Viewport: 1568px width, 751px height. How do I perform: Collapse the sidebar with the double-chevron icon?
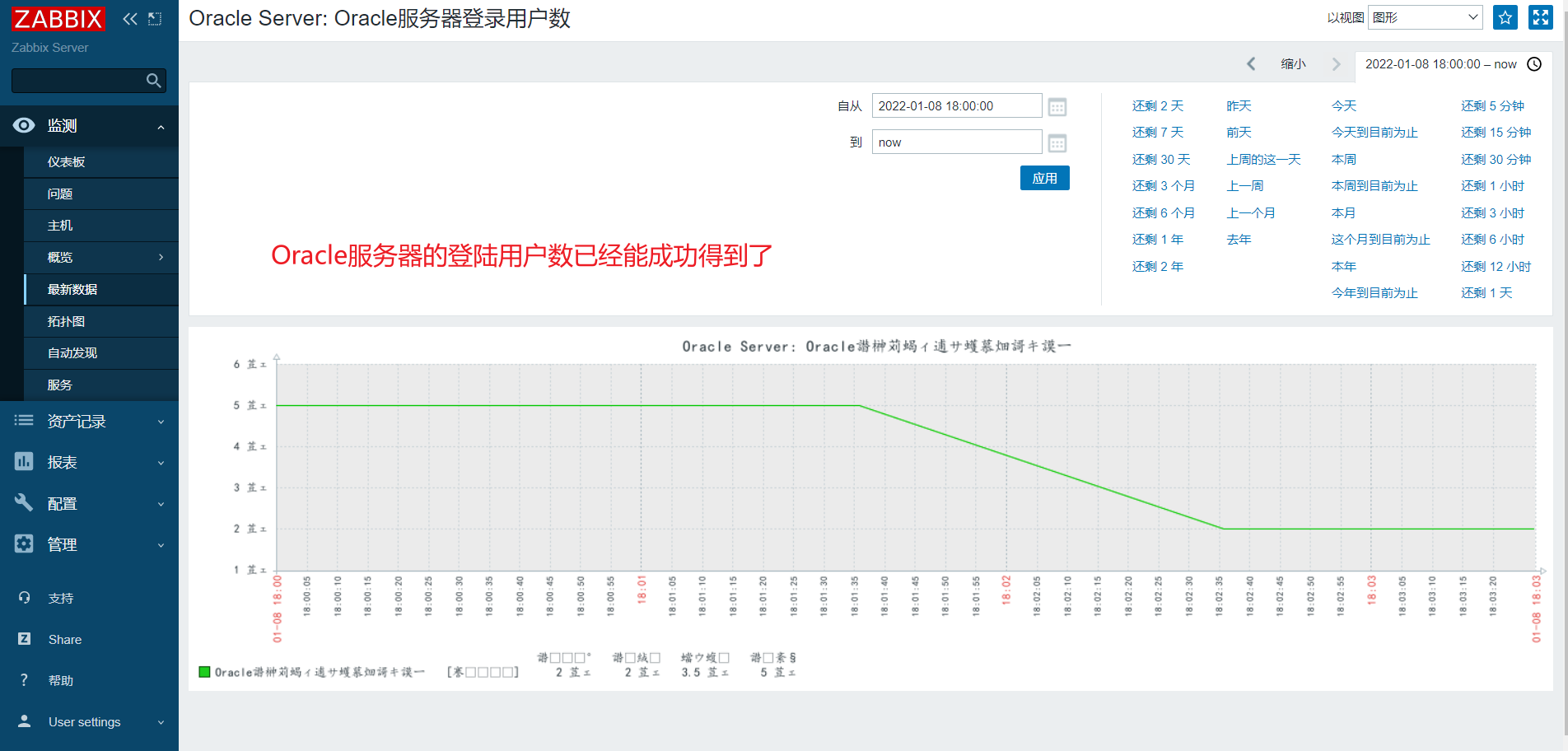pyautogui.click(x=129, y=18)
